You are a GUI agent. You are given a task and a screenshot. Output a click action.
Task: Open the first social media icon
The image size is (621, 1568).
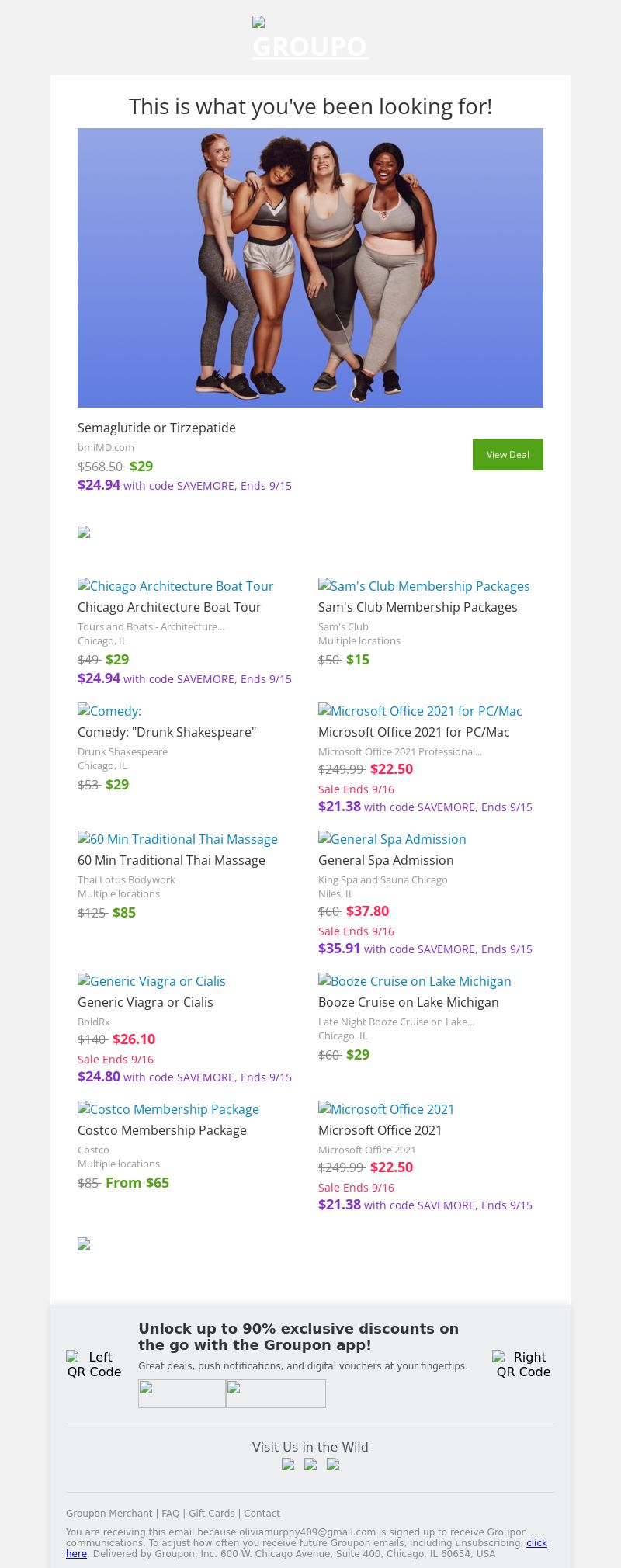coord(288,1465)
